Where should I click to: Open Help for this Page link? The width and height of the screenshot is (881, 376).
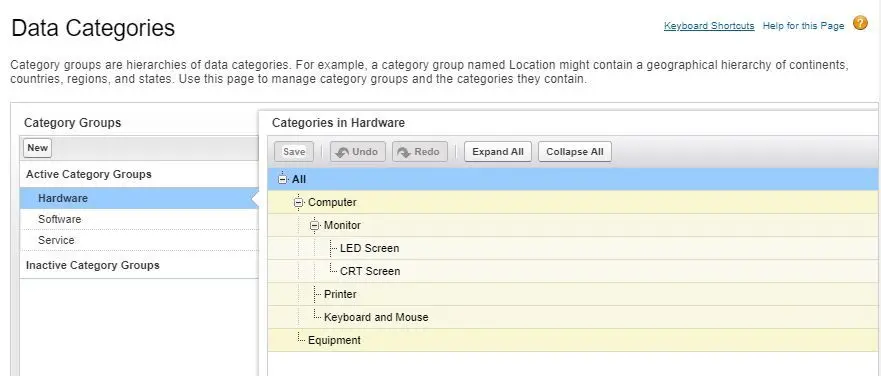[x=803, y=26]
